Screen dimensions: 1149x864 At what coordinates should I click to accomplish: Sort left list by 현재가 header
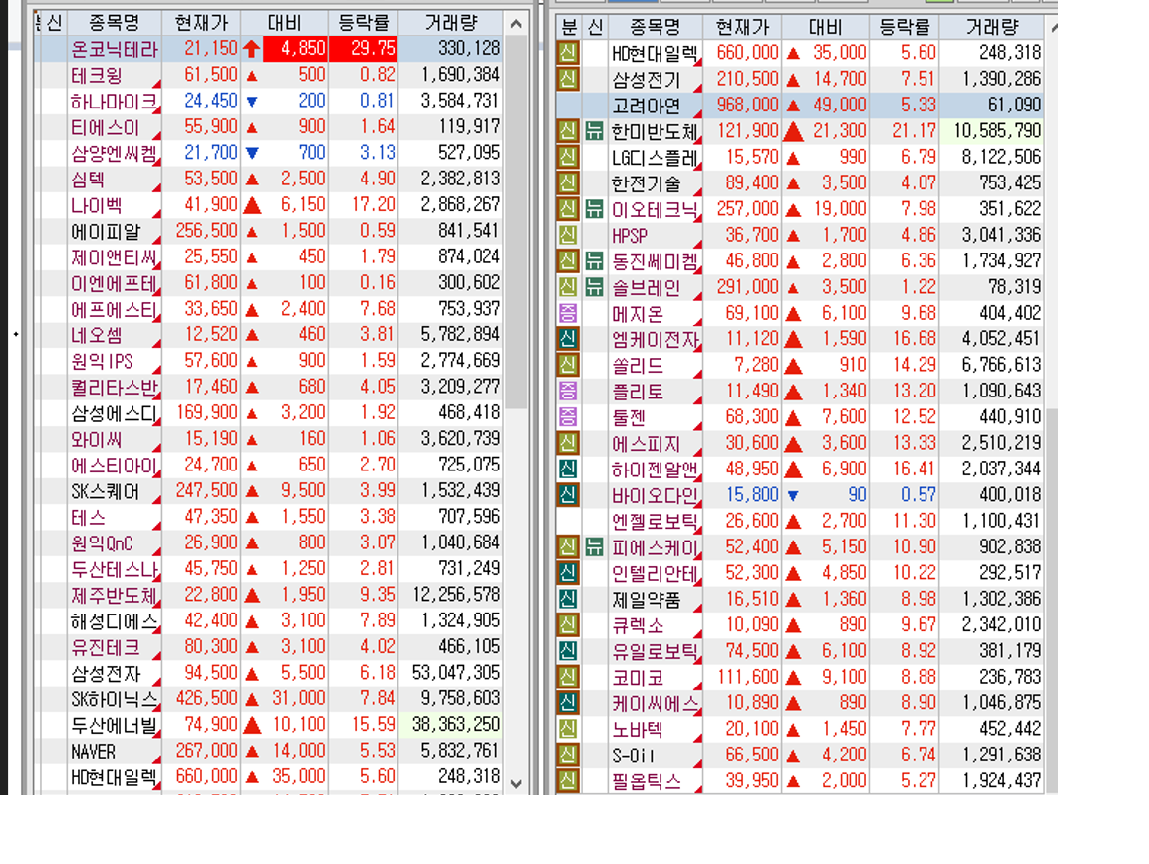(201, 23)
